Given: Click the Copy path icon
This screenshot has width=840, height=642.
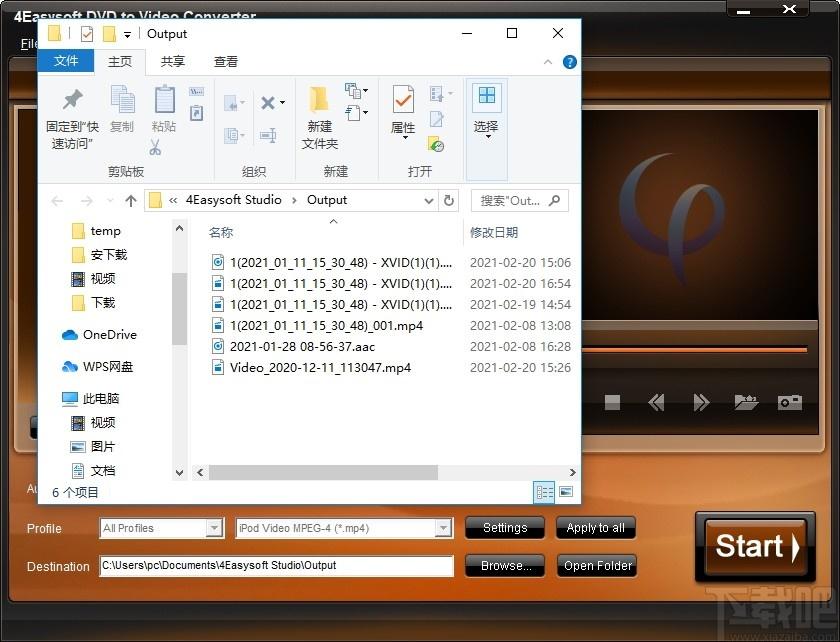Looking at the screenshot, I should coord(197,92).
